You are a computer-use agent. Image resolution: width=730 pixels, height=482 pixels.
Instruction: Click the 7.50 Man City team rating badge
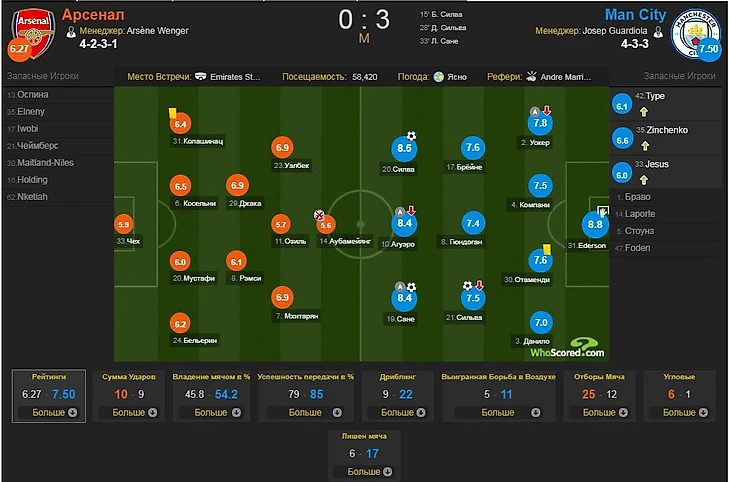[x=709, y=49]
